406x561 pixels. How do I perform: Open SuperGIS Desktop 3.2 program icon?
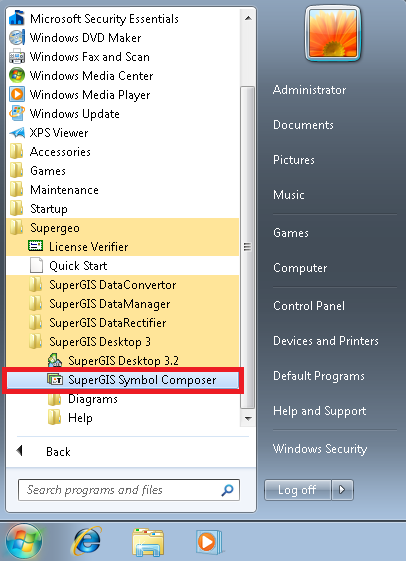55,361
